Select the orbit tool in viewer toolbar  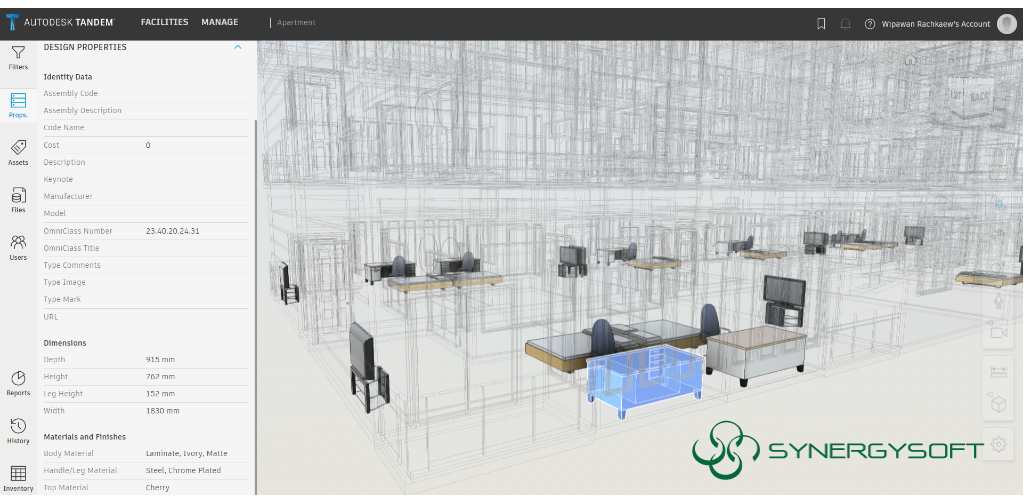tap(999, 205)
